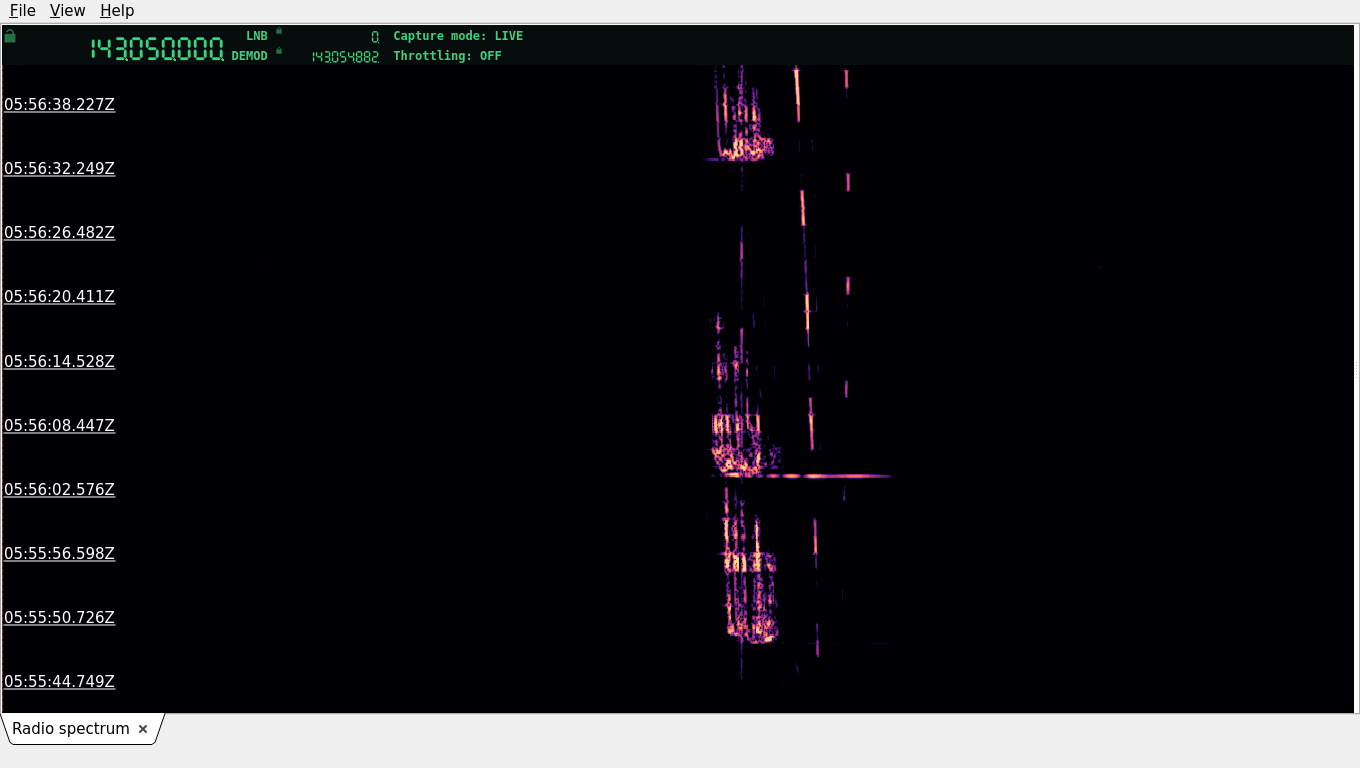
Task: Click timestamp 05:56:08.447Z
Action: click(x=59, y=425)
